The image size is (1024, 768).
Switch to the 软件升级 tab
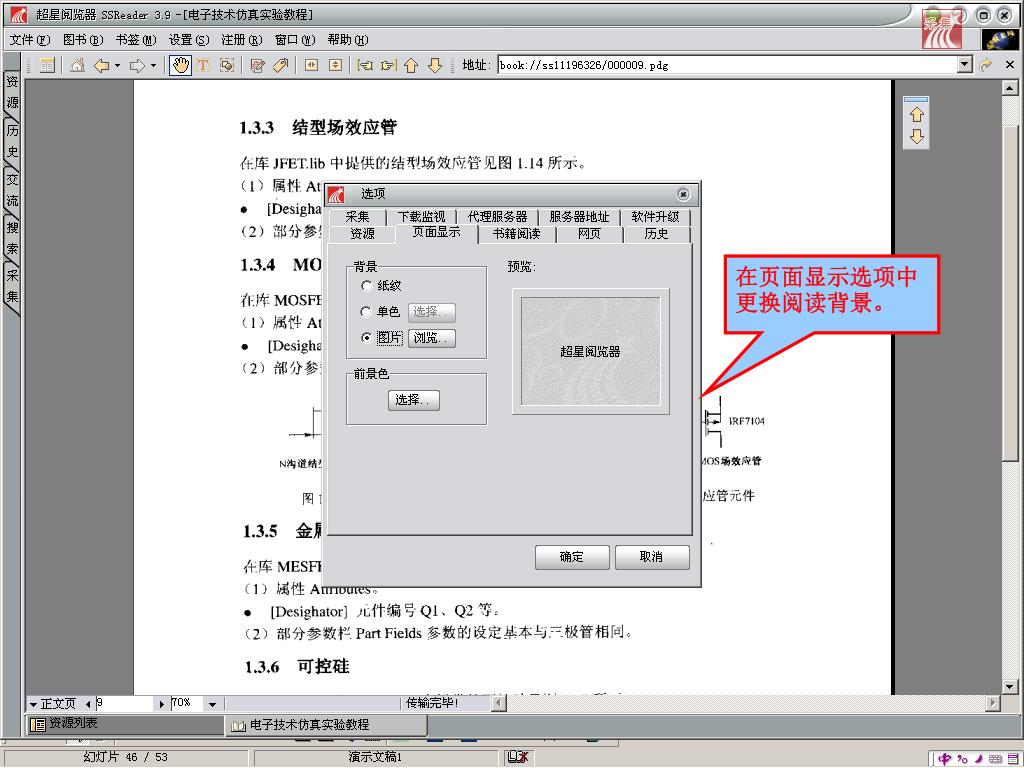click(x=655, y=217)
